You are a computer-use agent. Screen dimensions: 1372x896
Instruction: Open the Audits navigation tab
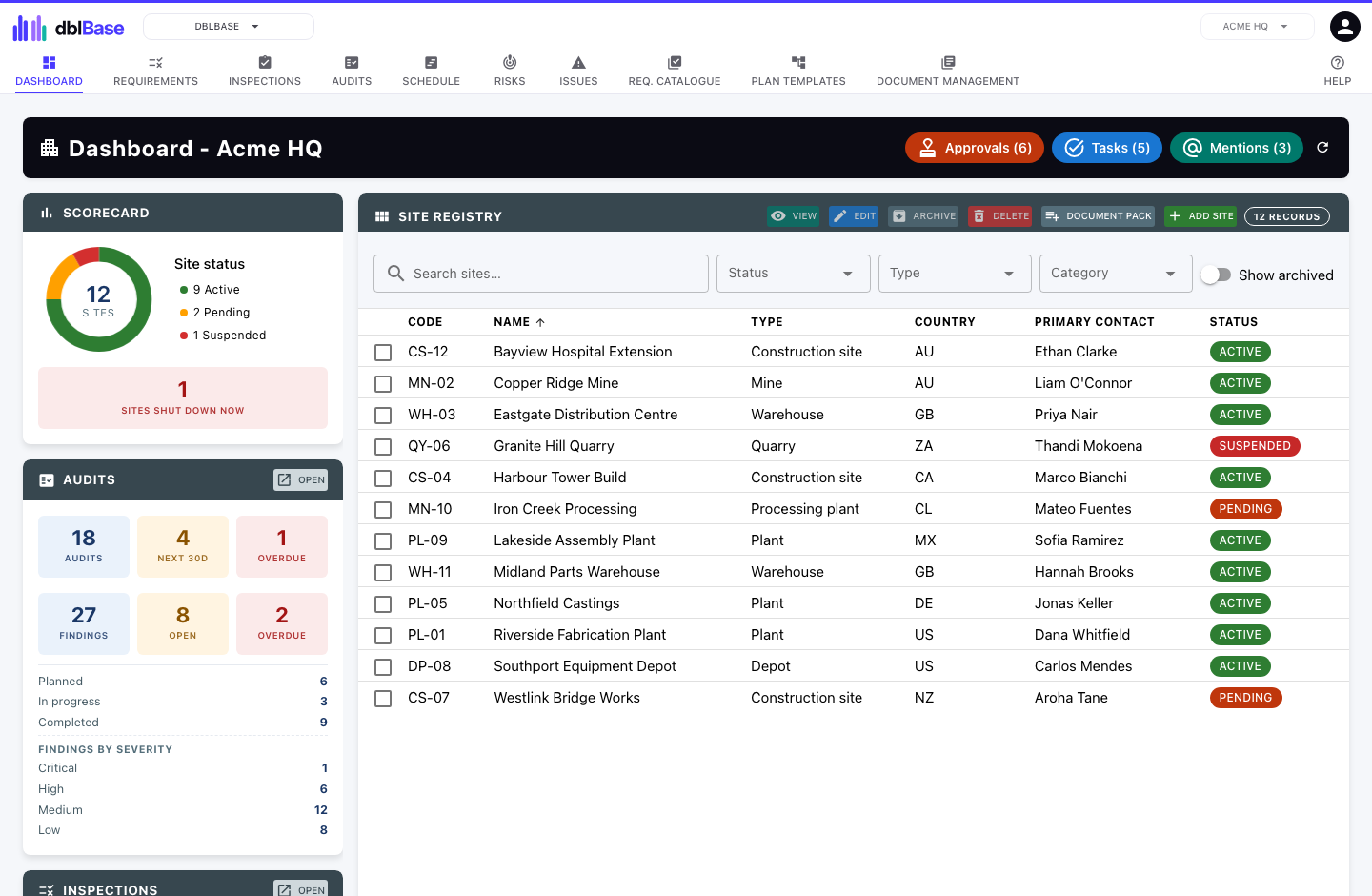pyautogui.click(x=352, y=71)
